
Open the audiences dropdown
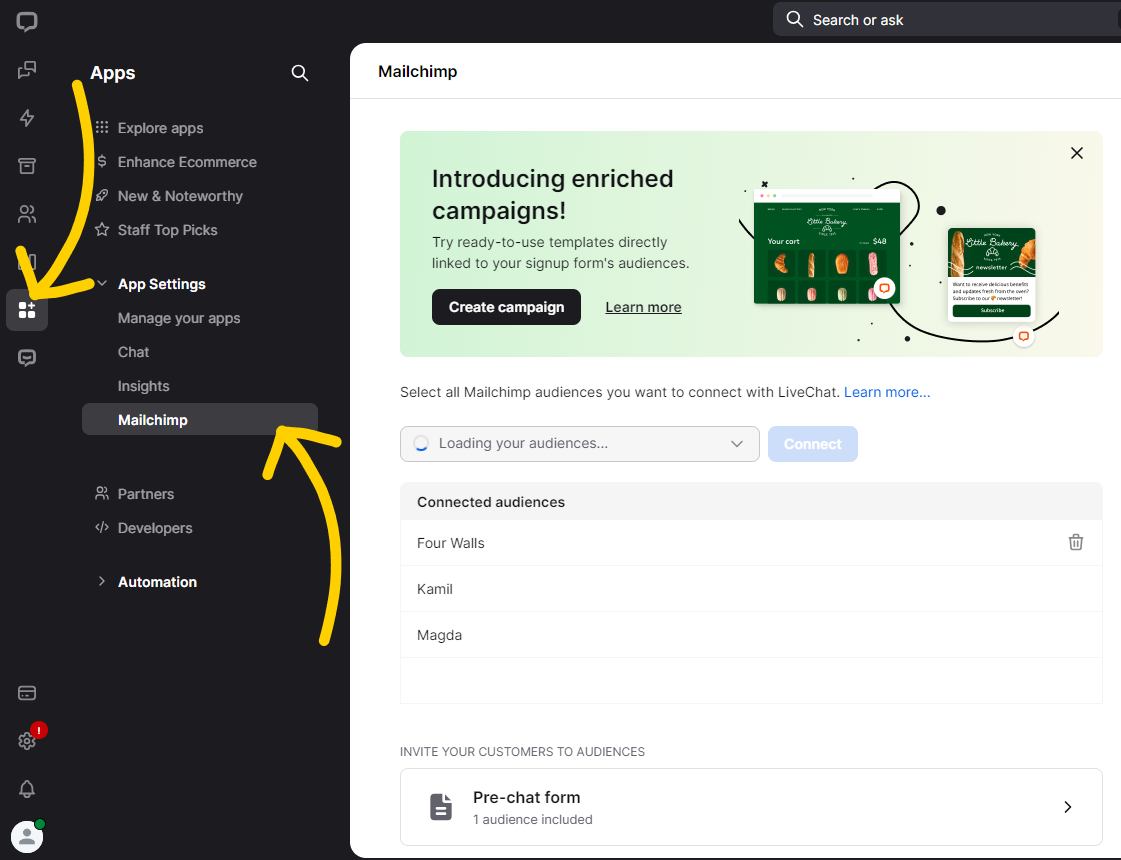(x=580, y=444)
